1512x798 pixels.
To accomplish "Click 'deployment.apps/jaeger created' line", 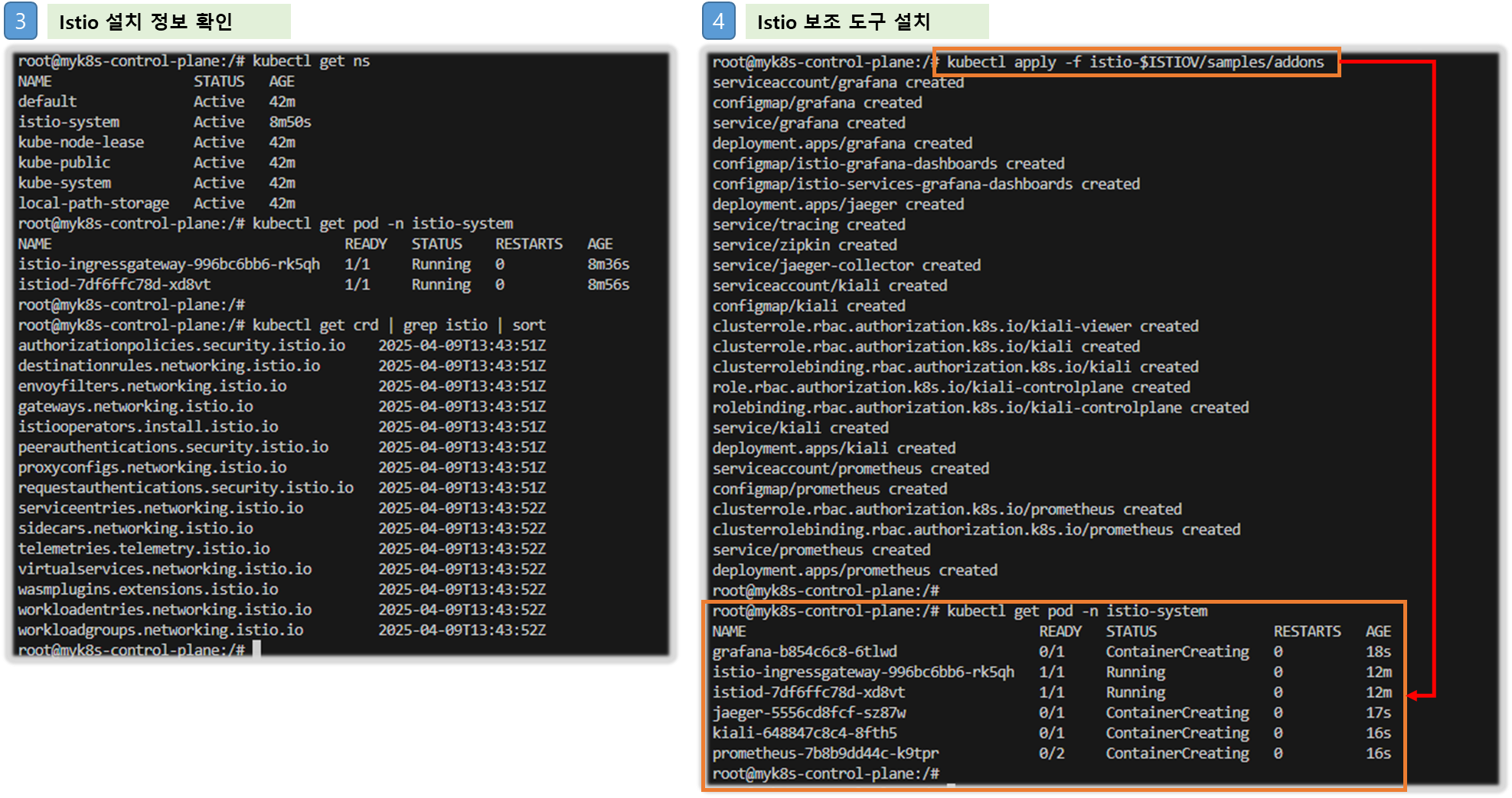I will click(x=838, y=204).
